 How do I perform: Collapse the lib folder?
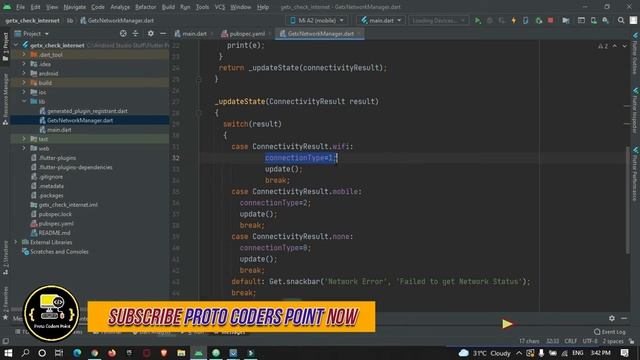(x=24, y=101)
